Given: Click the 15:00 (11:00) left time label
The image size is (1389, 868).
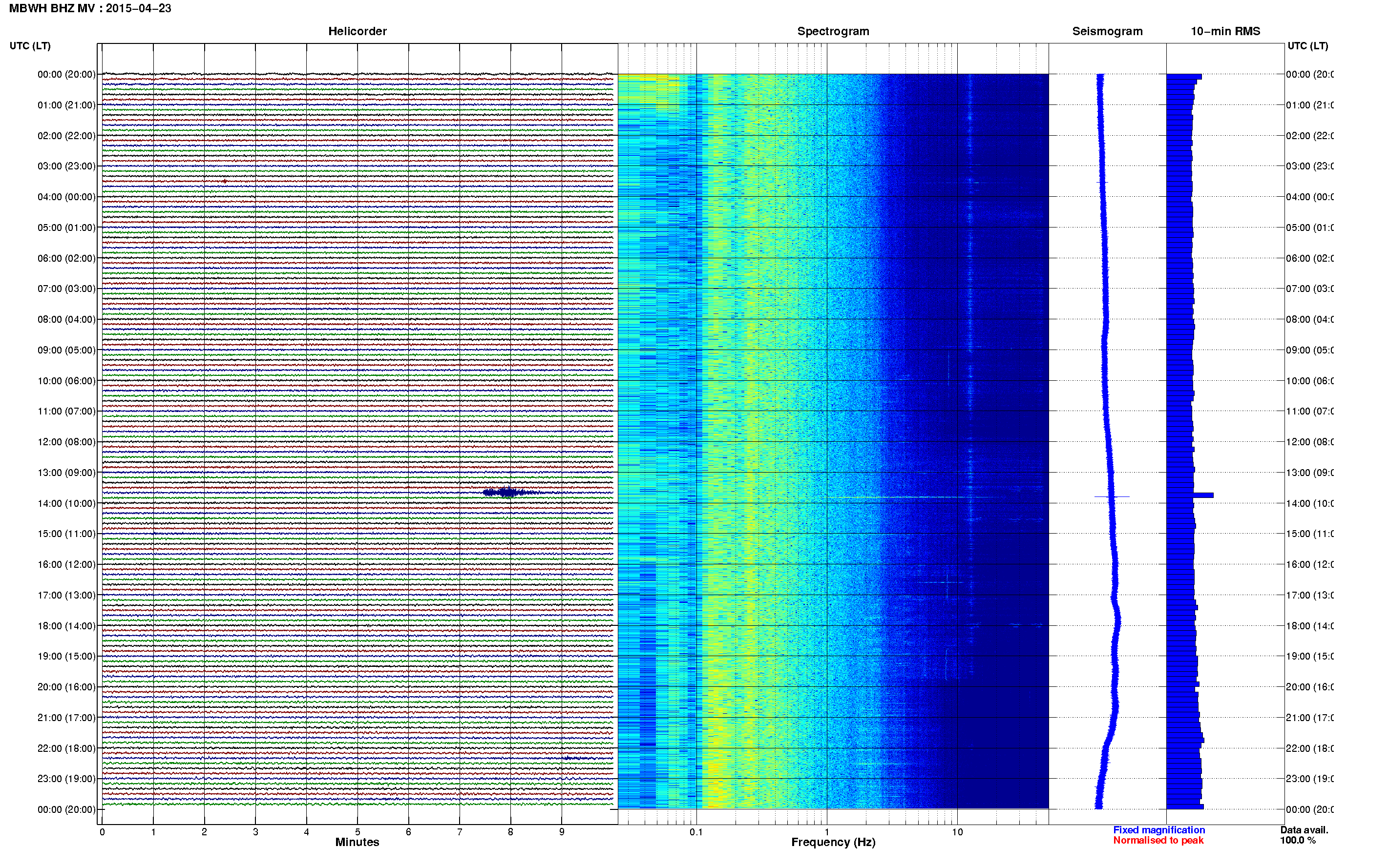Looking at the screenshot, I should click(x=66, y=534).
